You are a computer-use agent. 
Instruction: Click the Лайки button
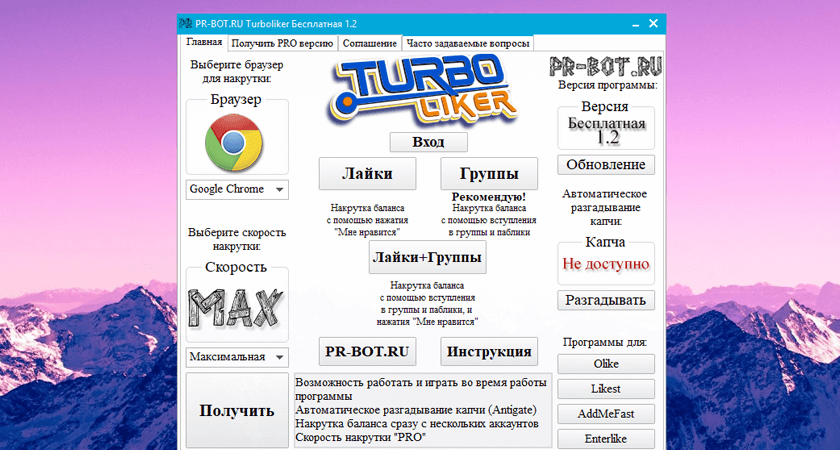pyautogui.click(x=367, y=174)
